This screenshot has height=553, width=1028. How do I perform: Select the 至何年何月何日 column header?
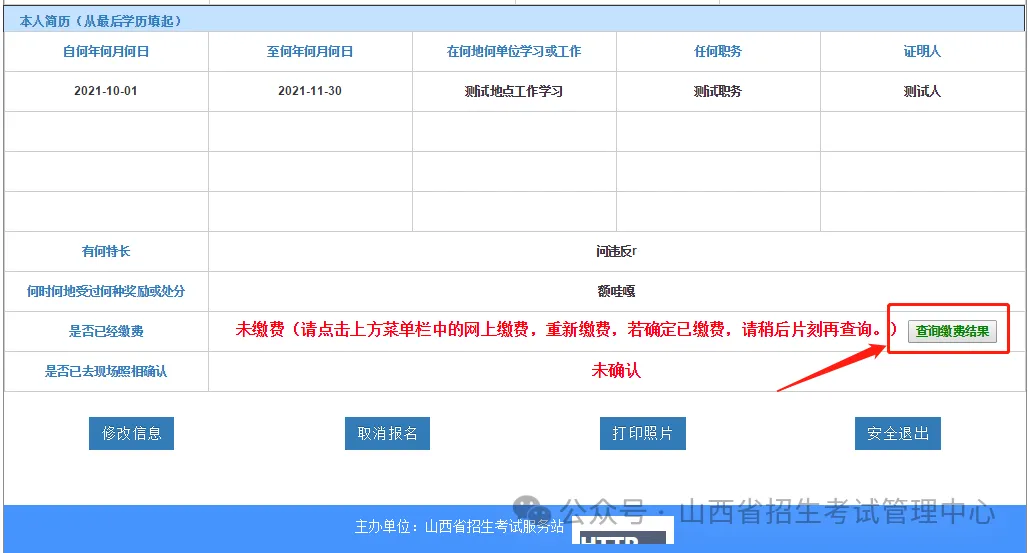coord(309,51)
